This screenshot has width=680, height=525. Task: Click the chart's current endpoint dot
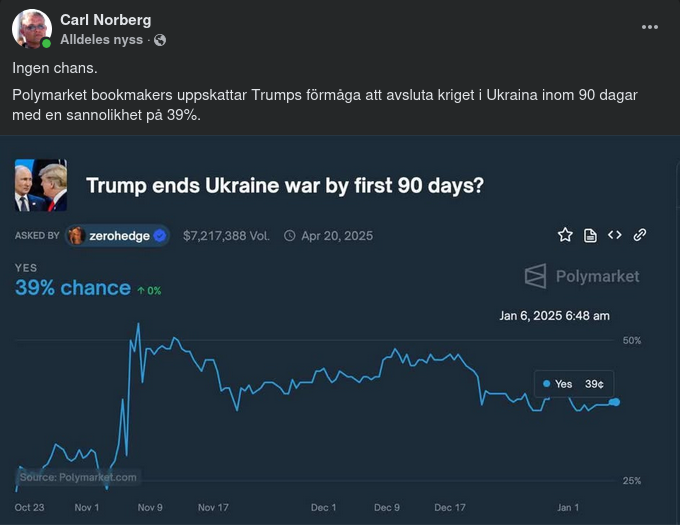(615, 402)
